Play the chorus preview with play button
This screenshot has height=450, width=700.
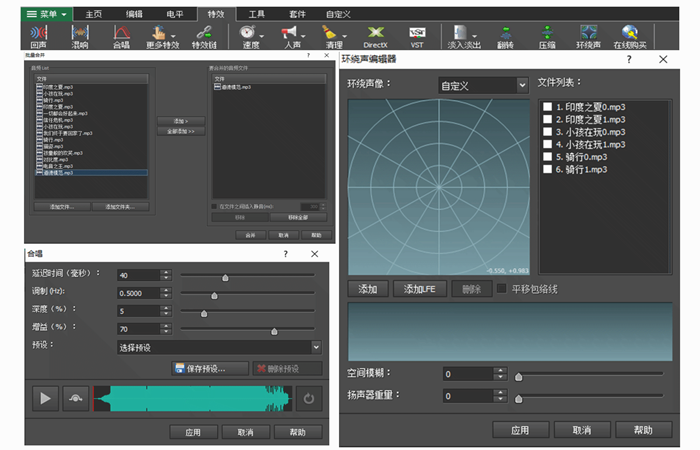click(45, 398)
